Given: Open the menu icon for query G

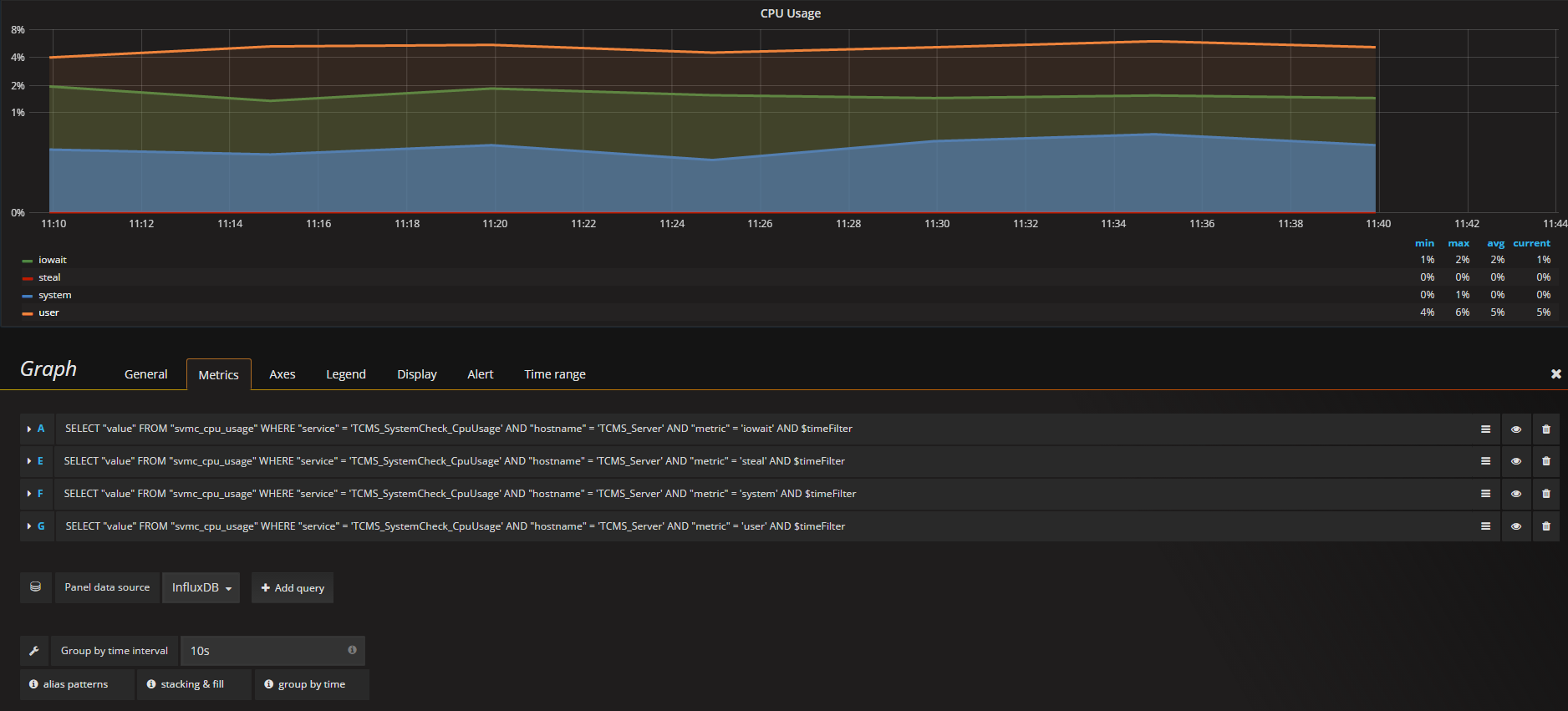Looking at the screenshot, I should pos(1485,526).
